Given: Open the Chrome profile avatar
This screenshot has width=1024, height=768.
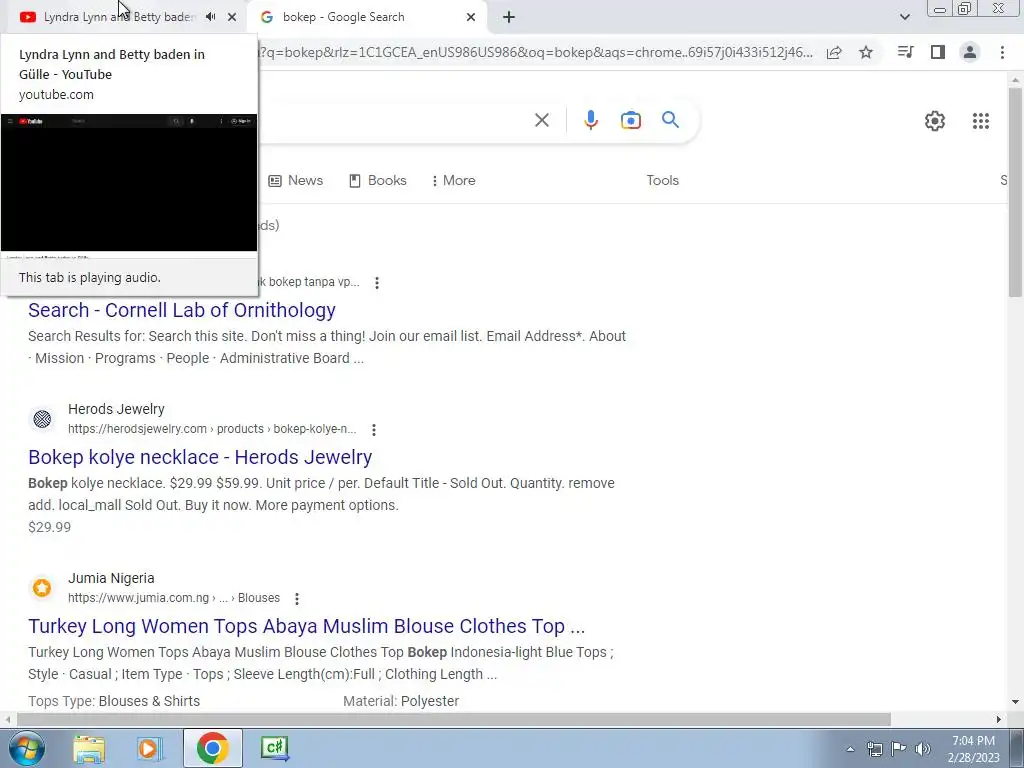Looking at the screenshot, I should point(970,52).
